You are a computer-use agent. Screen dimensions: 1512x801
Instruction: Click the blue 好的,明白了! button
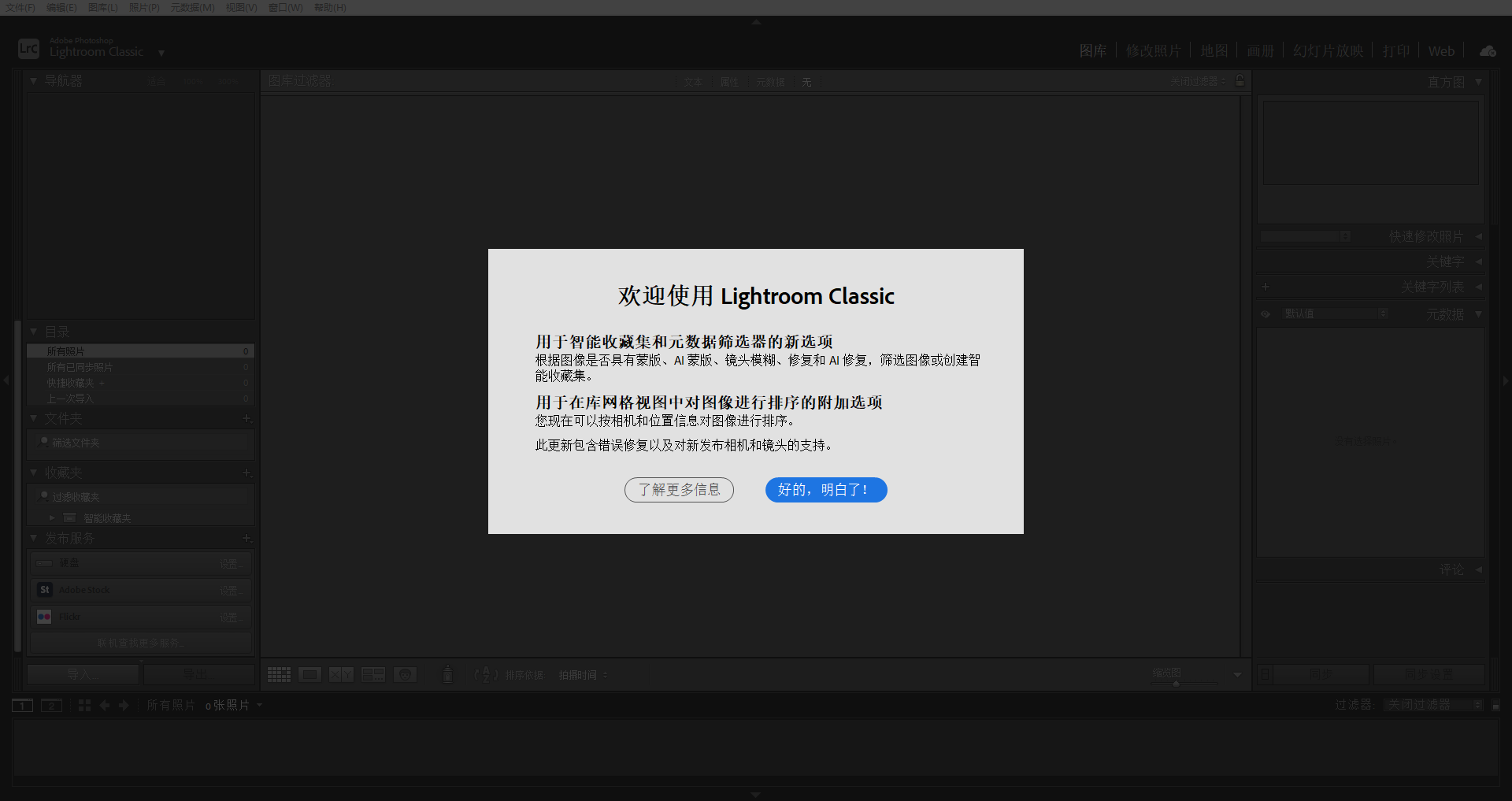pos(826,490)
